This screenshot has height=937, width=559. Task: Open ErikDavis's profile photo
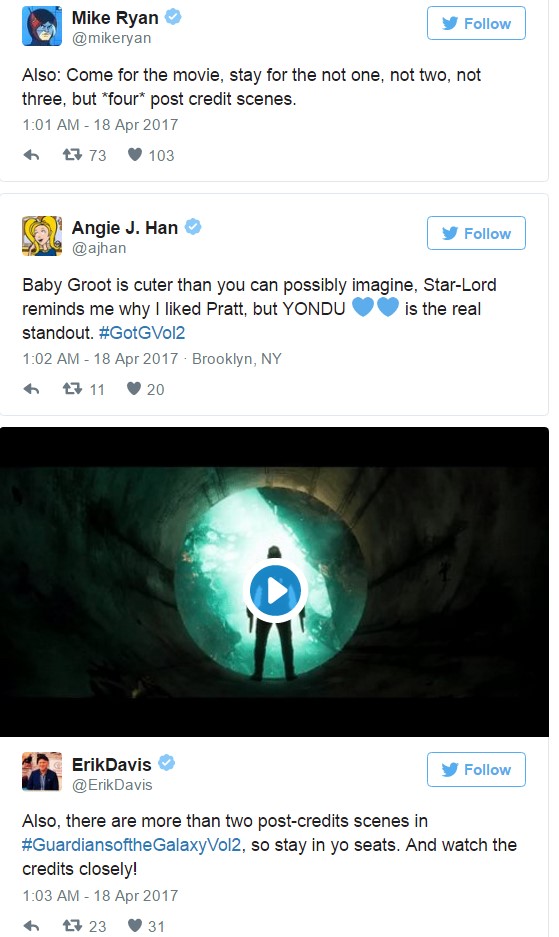(42, 771)
